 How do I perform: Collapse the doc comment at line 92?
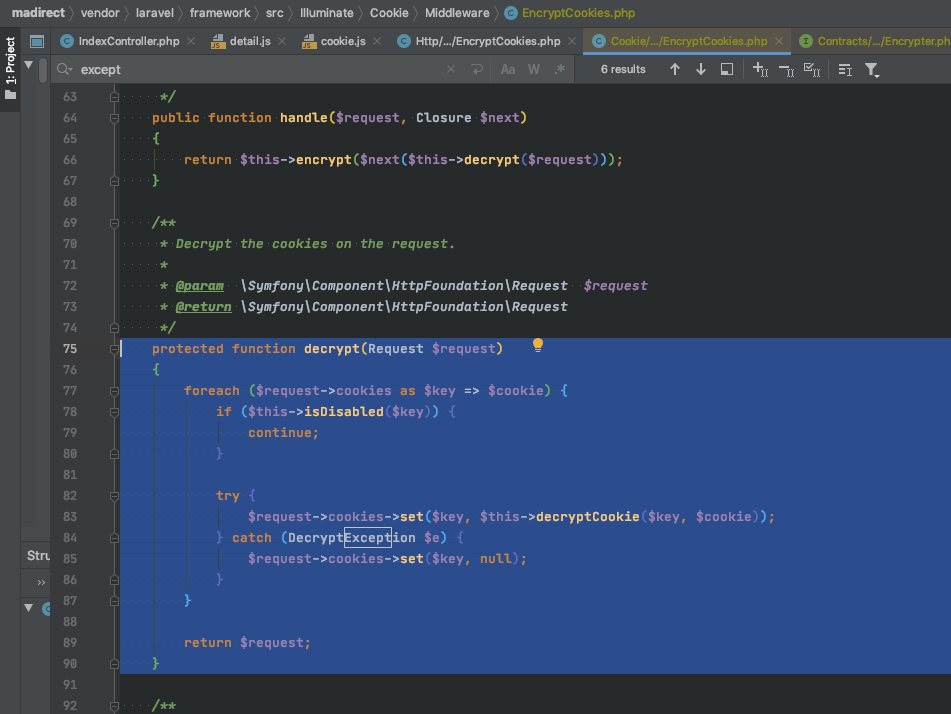tap(114, 706)
